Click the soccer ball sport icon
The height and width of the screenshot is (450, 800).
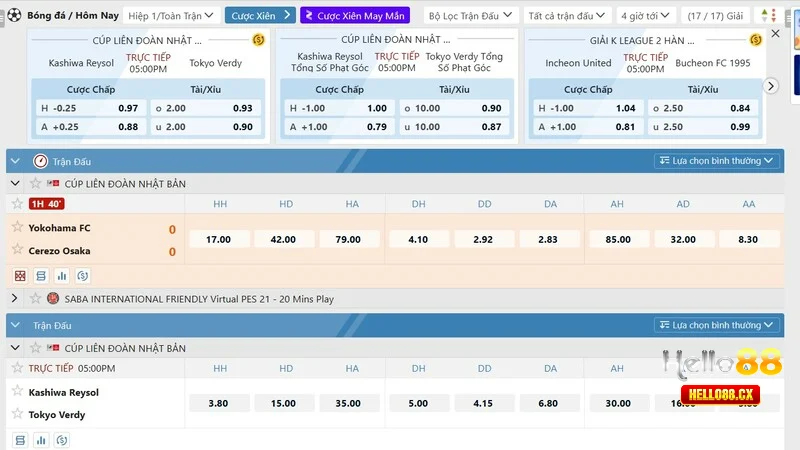14,15
